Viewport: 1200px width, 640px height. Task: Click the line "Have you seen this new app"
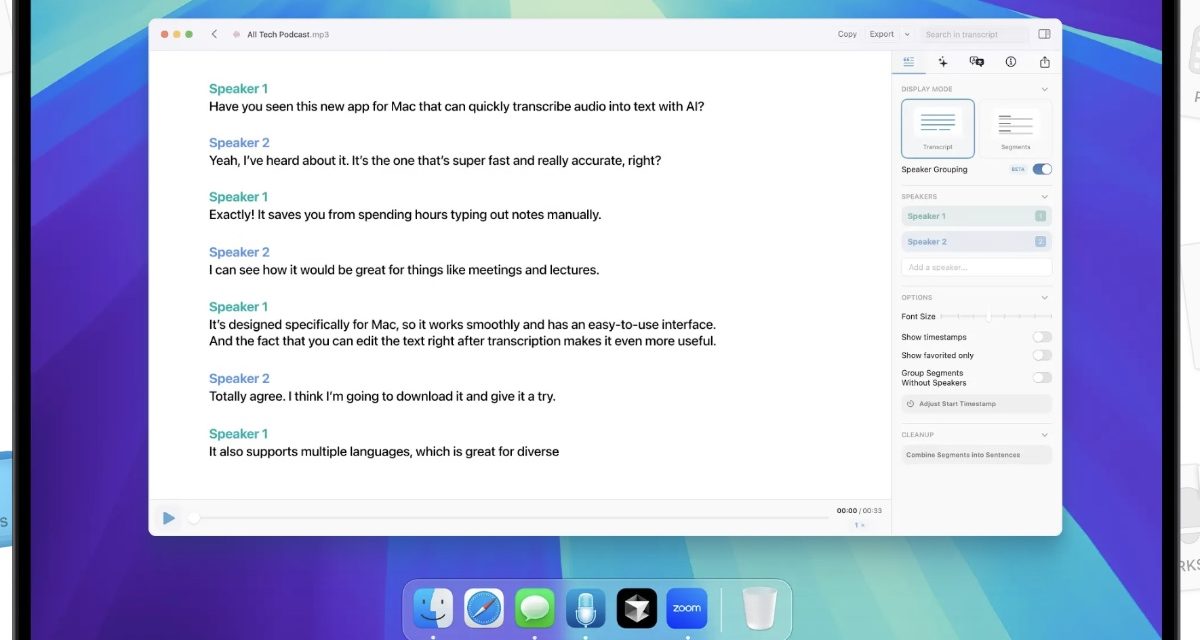[x=456, y=106]
